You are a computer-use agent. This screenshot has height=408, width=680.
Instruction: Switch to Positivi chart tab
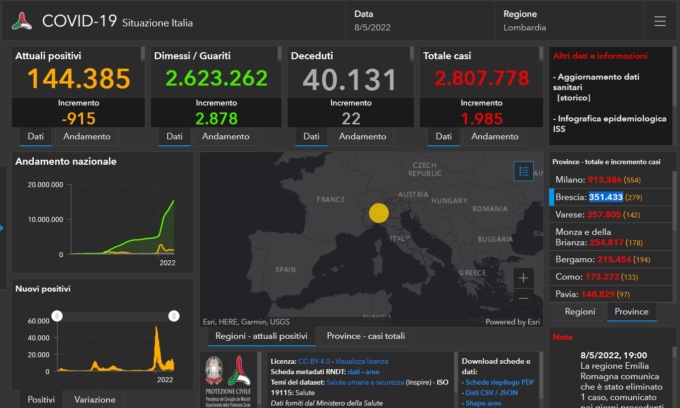(41, 399)
